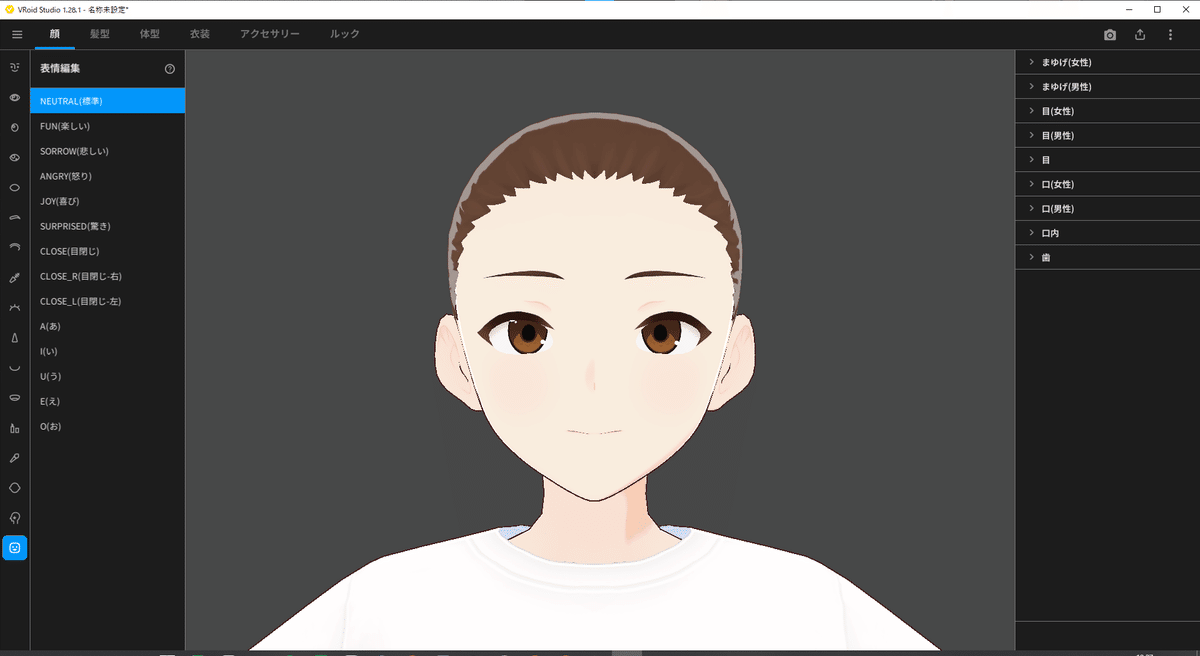Open the three-dot overflow menu
1200x656 pixels.
(x=1171, y=33)
